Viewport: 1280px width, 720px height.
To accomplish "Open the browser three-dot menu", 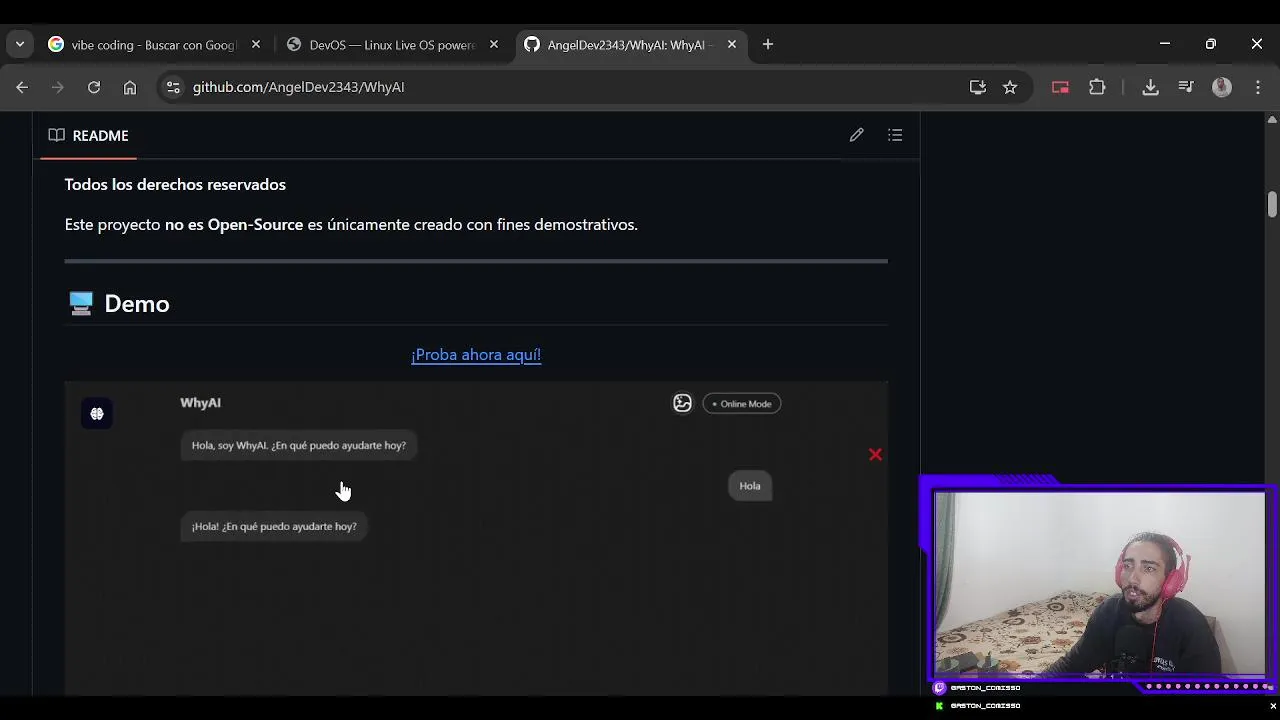I will pos(1258,87).
